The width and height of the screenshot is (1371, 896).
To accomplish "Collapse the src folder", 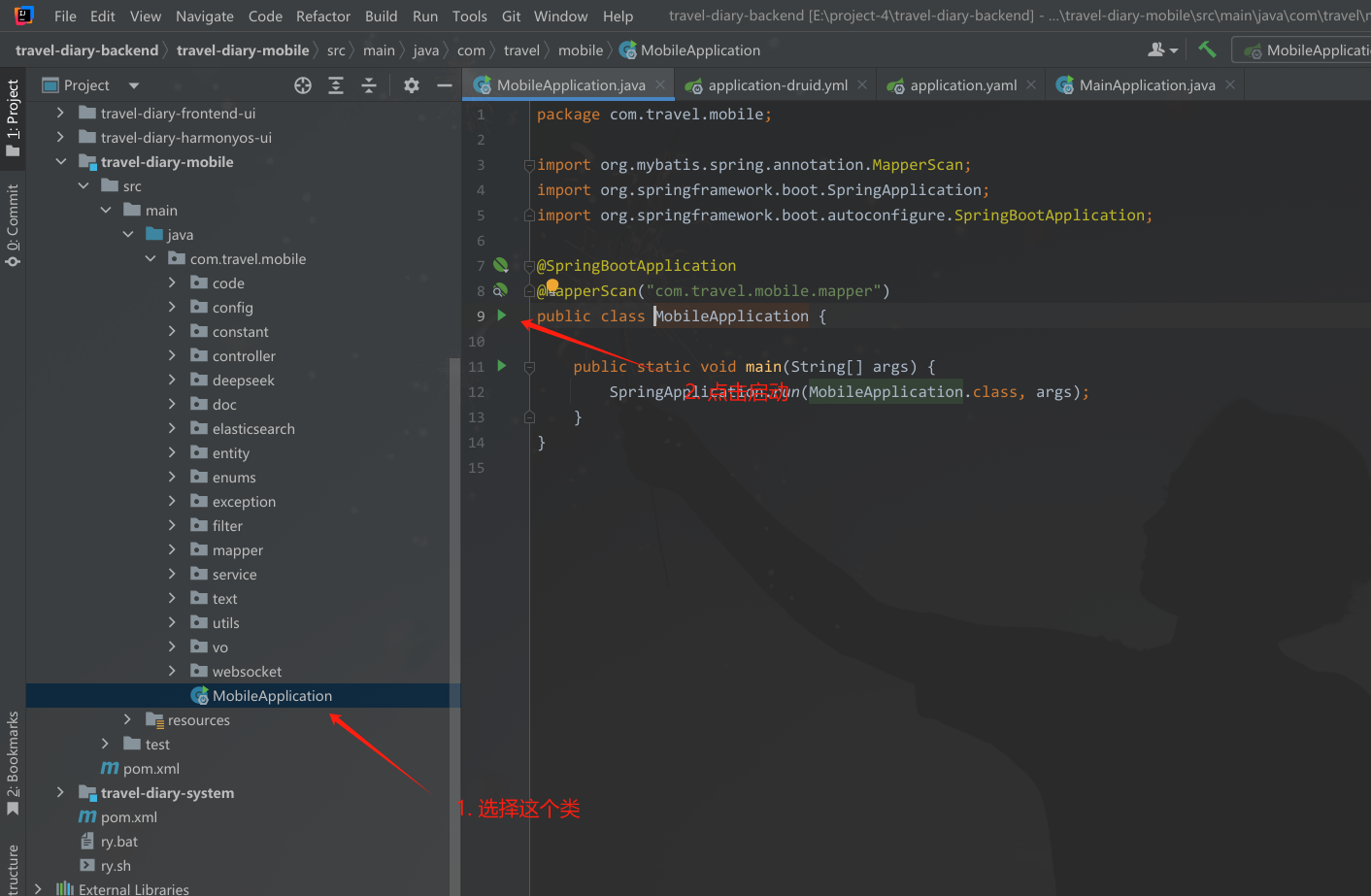I will (x=84, y=185).
